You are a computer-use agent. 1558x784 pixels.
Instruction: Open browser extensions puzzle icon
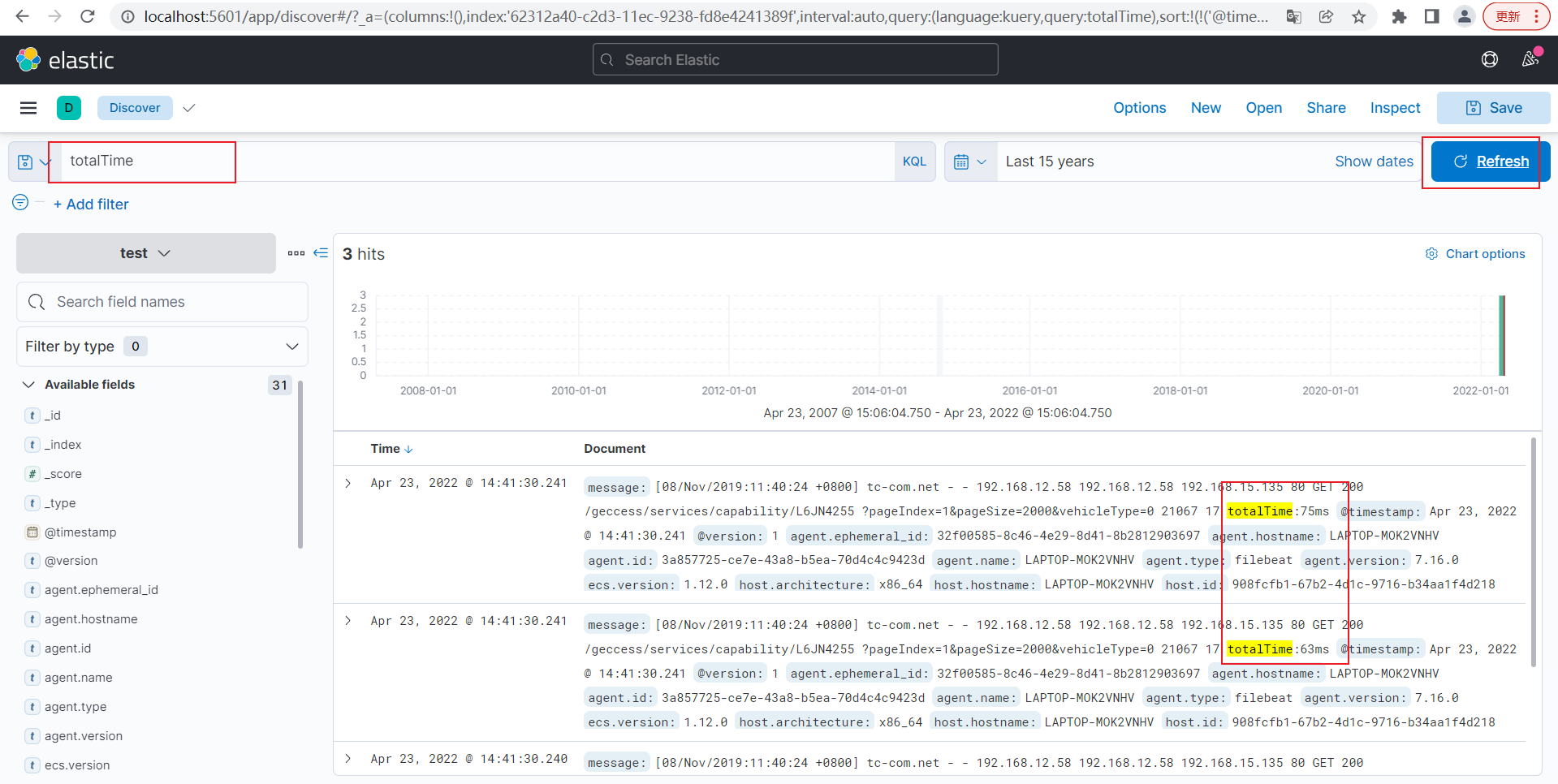pyautogui.click(x=1399, y=16)
